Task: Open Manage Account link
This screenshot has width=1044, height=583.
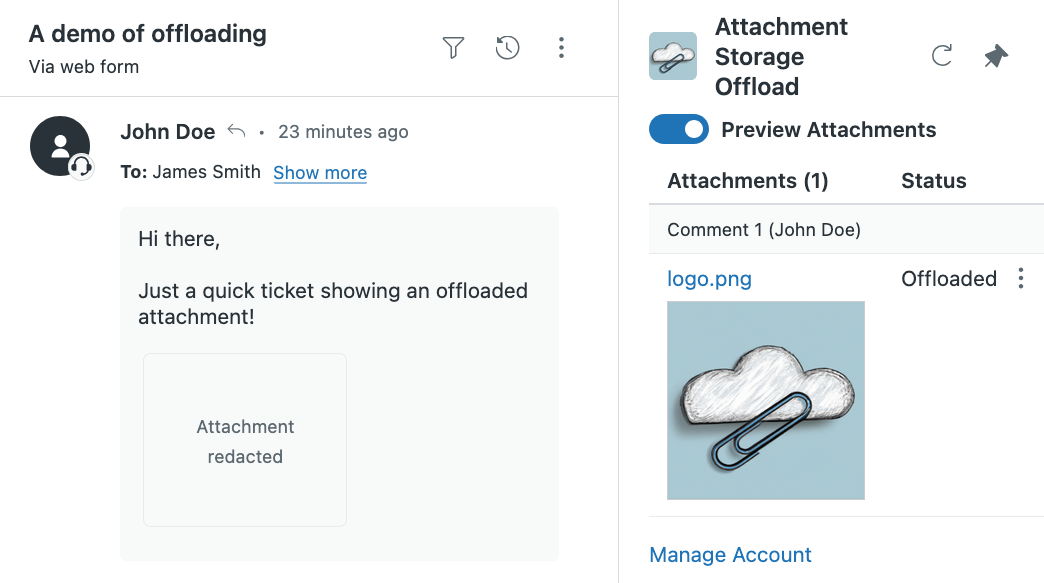Action: 730,554
